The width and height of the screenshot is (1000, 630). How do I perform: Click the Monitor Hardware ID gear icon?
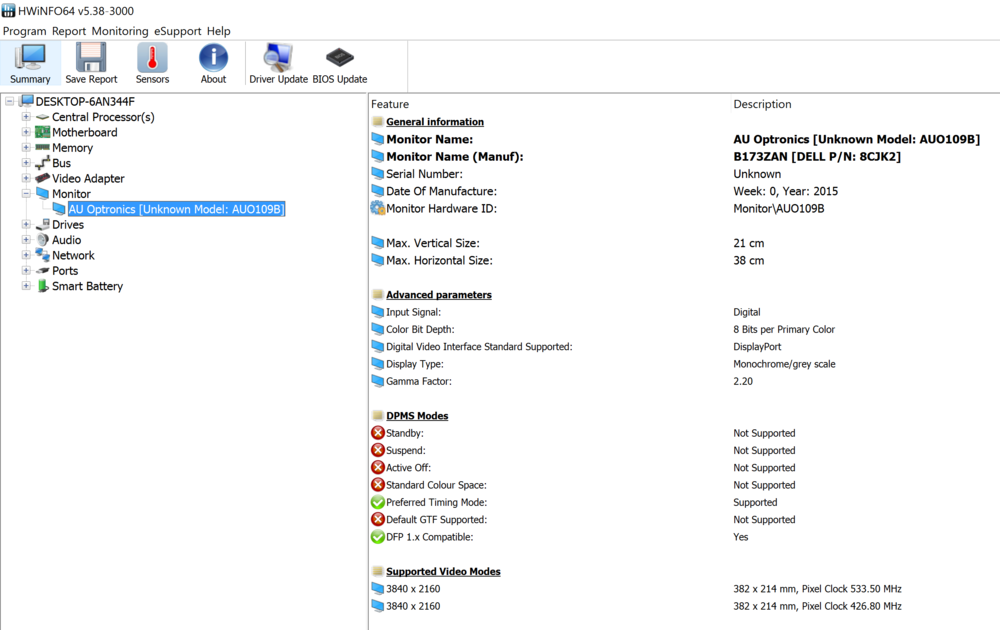(x=377, y=208)
